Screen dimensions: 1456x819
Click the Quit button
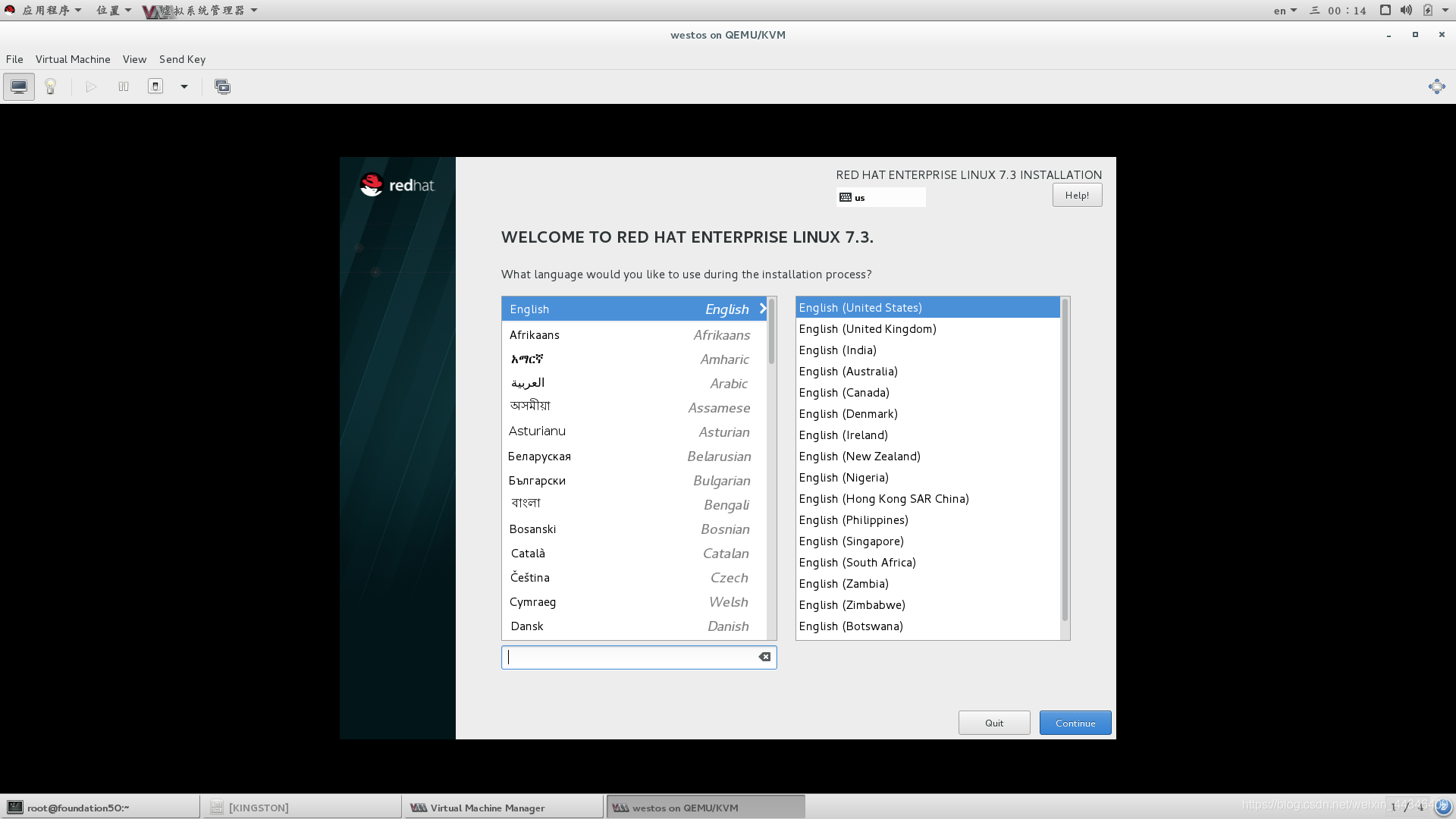pos(994,723)
